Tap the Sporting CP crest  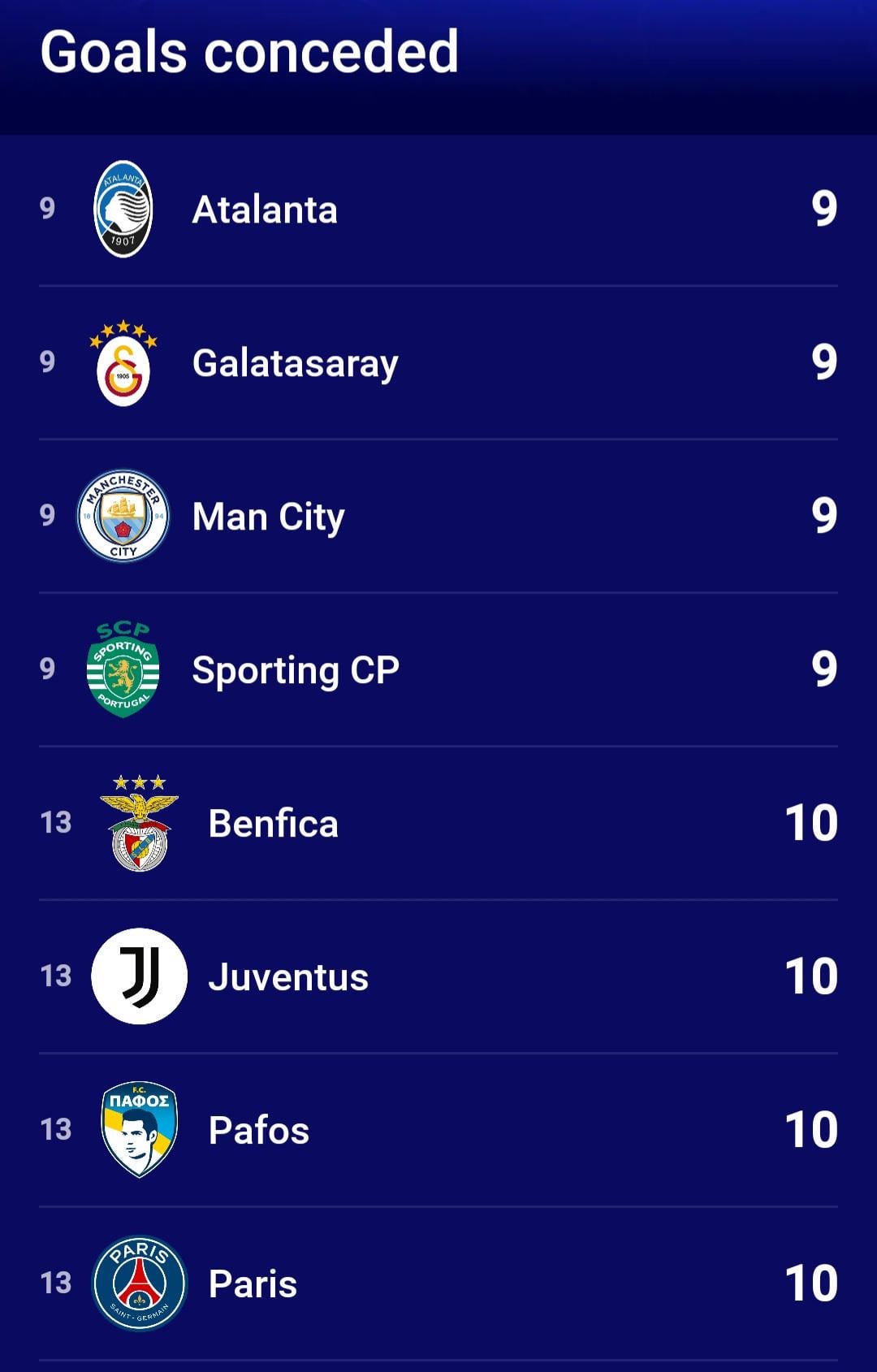coord(123,669)
